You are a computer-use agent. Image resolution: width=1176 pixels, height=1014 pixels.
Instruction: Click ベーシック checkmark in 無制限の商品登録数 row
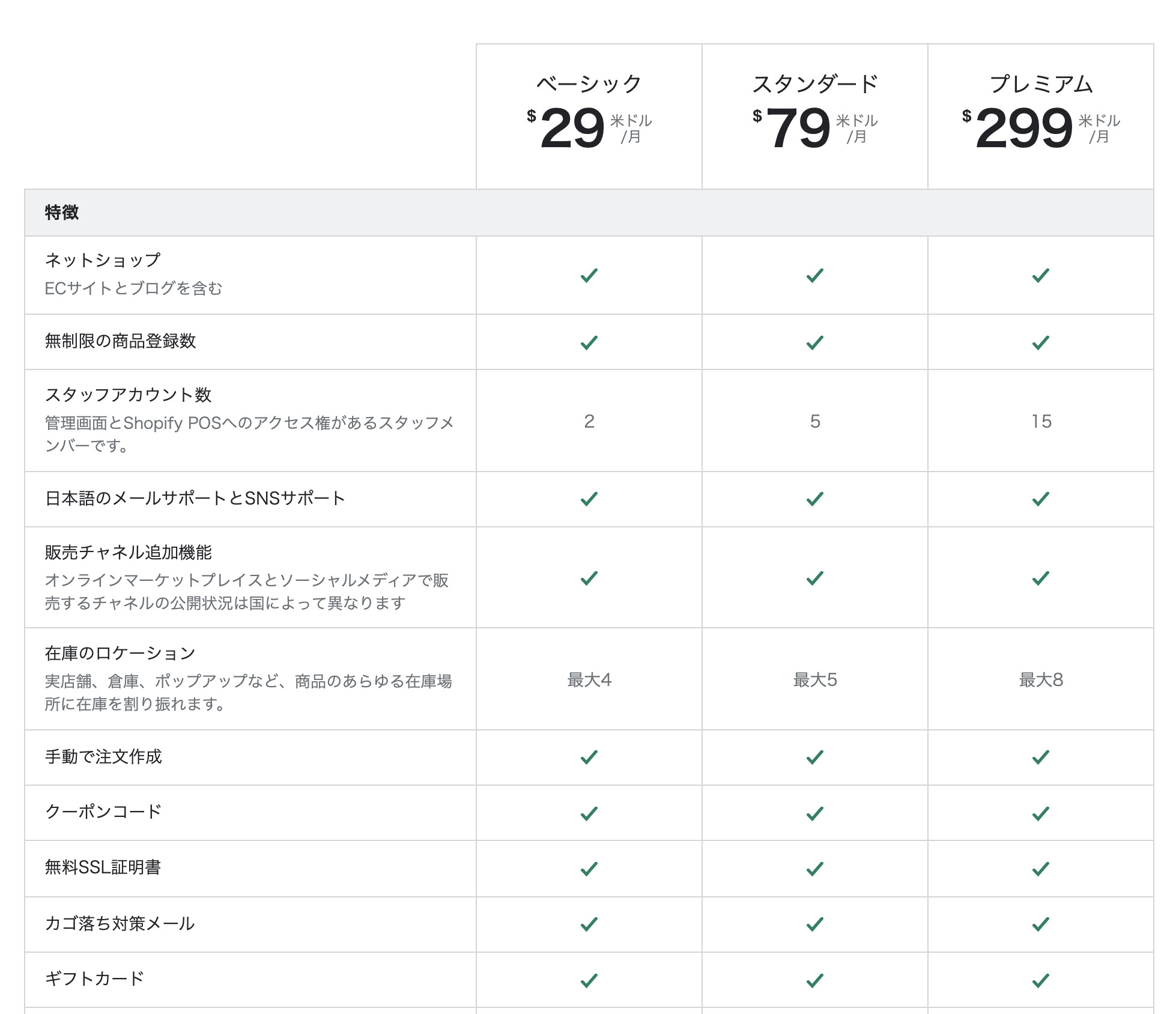click(x=589, y=342)
